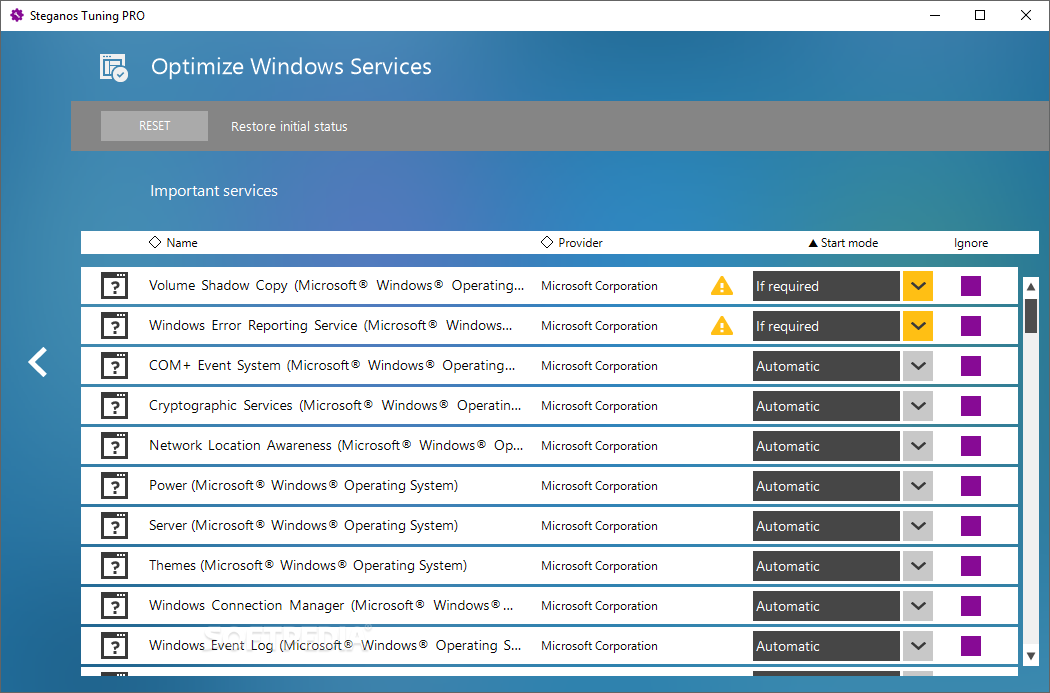Toggle Ignore for Cryptographic Services
The height and width of the screenshot is (693, 1050).
(971, 406)
